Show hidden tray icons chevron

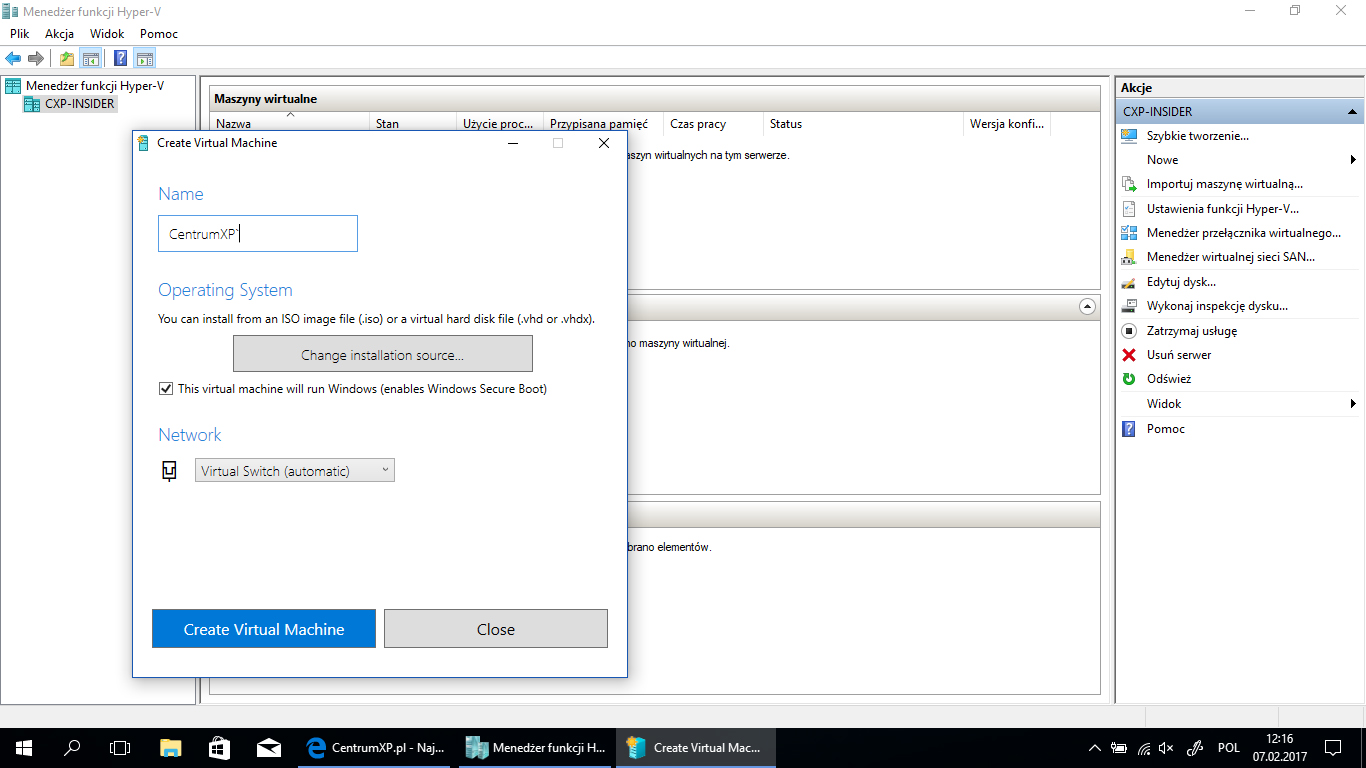pos(1096,747)
